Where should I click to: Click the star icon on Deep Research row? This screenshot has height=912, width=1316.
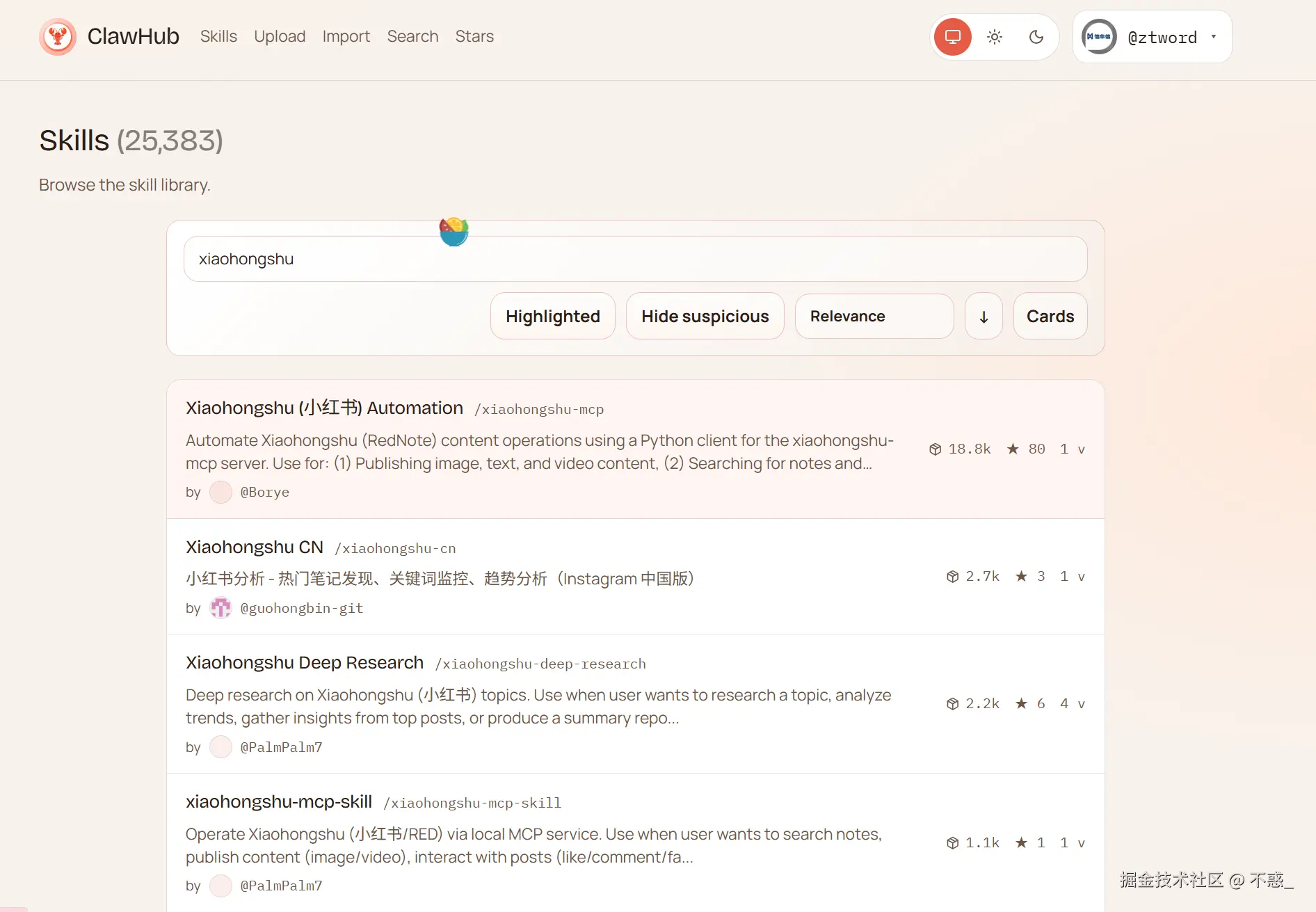[x=1021, y=703]
